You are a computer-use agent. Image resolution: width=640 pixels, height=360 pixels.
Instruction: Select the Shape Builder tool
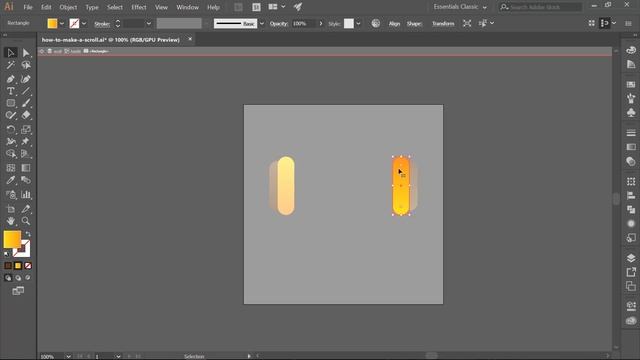tap(11, 154)
